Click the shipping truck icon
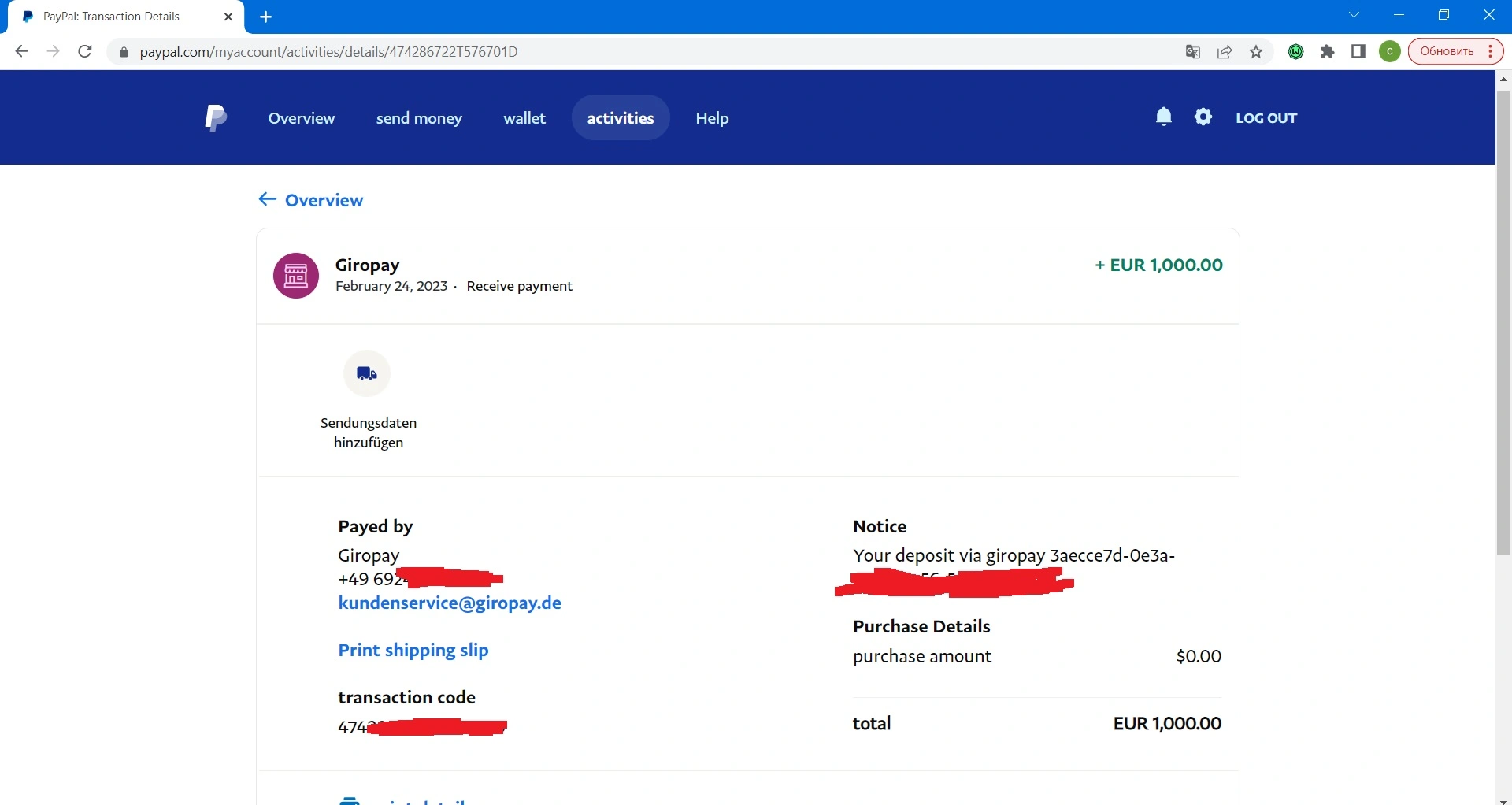The width and height of the screenshot is (1512, 805). pos(367,373)
